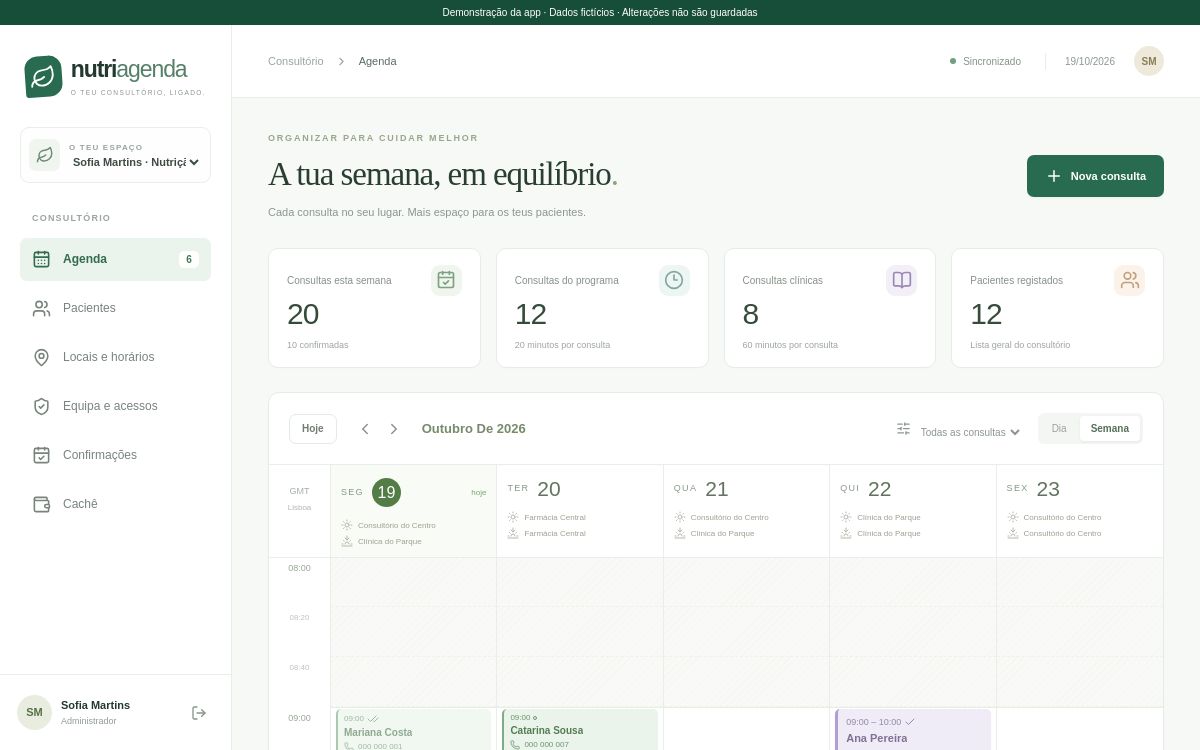
Task: Click the GMT Lisboa timezone label
Action: point(299,499)
